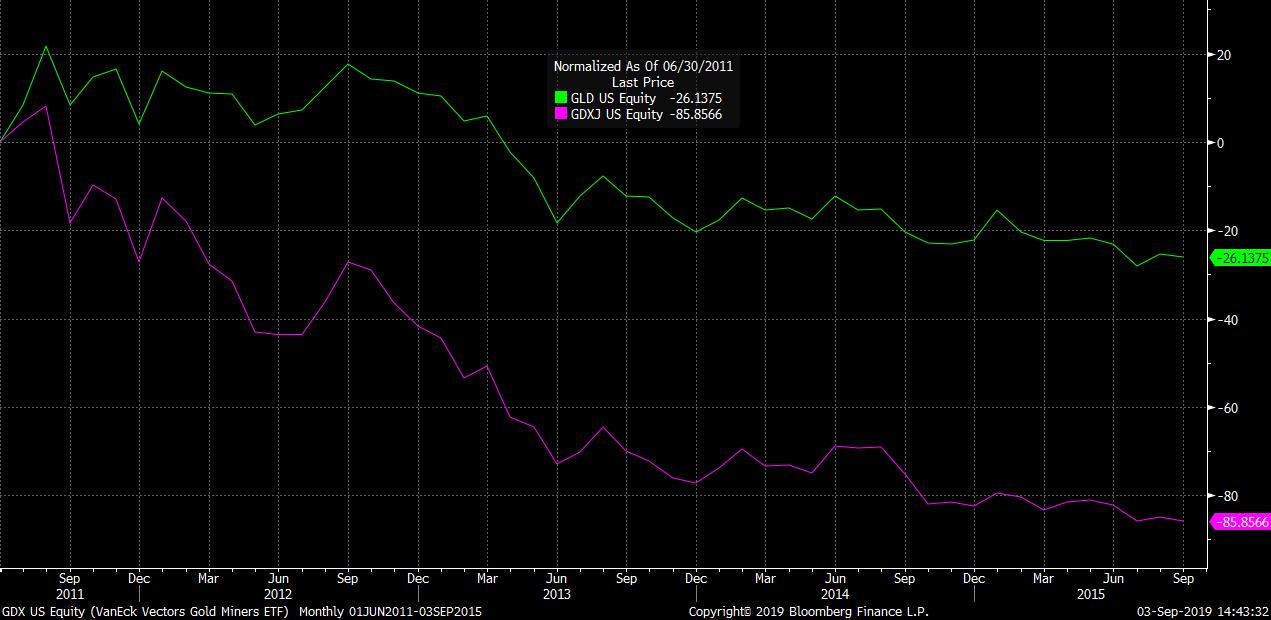Click the Bloomberg Finance L.P. copyright text

pos(809,611)
